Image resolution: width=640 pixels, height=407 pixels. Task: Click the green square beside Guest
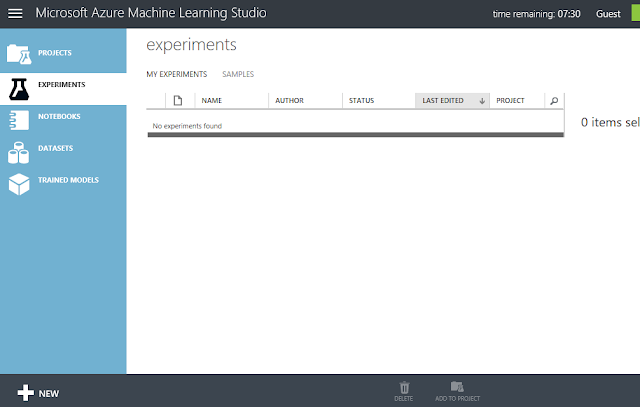tap(636, 13)
